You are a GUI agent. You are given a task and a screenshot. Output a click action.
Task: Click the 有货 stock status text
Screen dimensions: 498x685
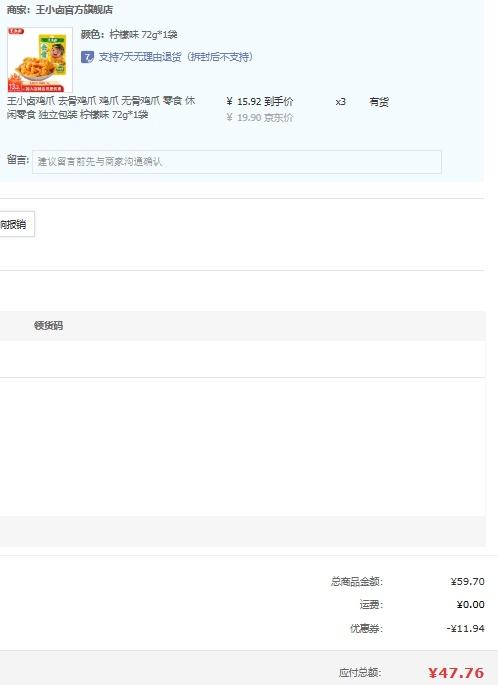pos(379,102)
